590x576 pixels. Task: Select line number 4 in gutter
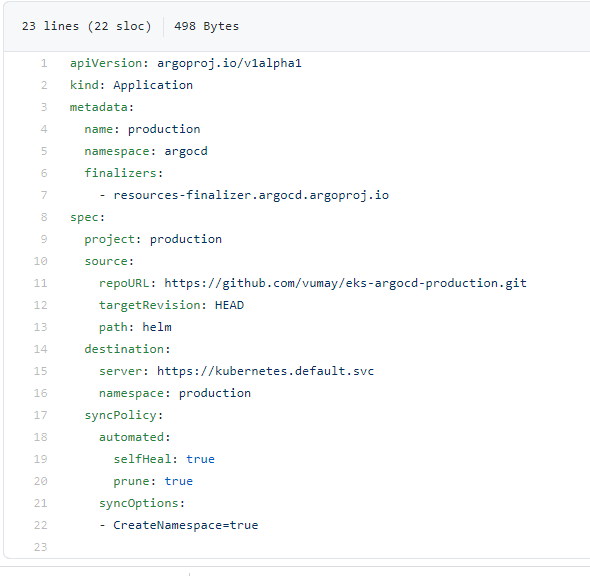[x=44, y=129]
